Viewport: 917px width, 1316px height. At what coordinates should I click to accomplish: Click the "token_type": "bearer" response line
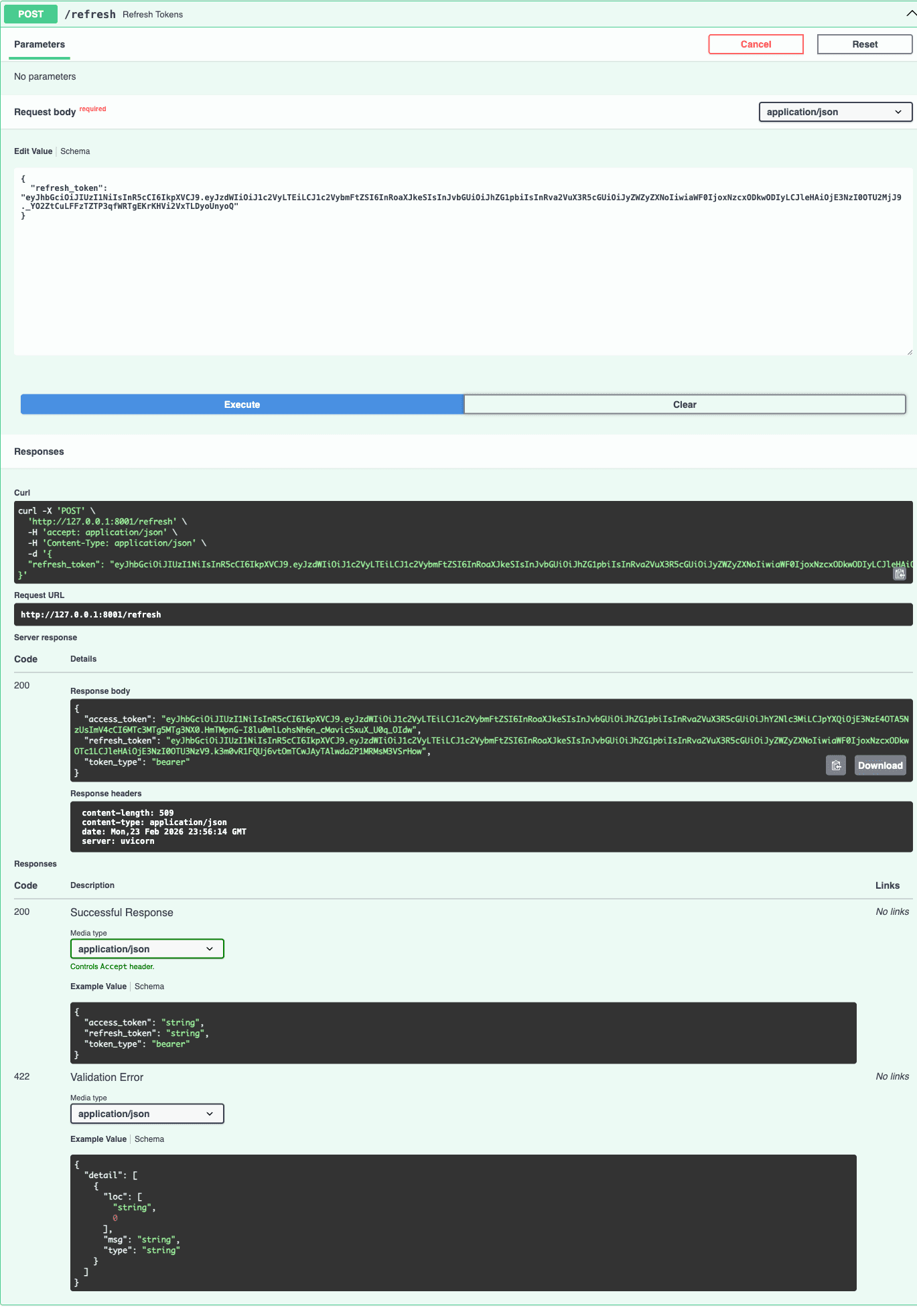tap(137, 762)
